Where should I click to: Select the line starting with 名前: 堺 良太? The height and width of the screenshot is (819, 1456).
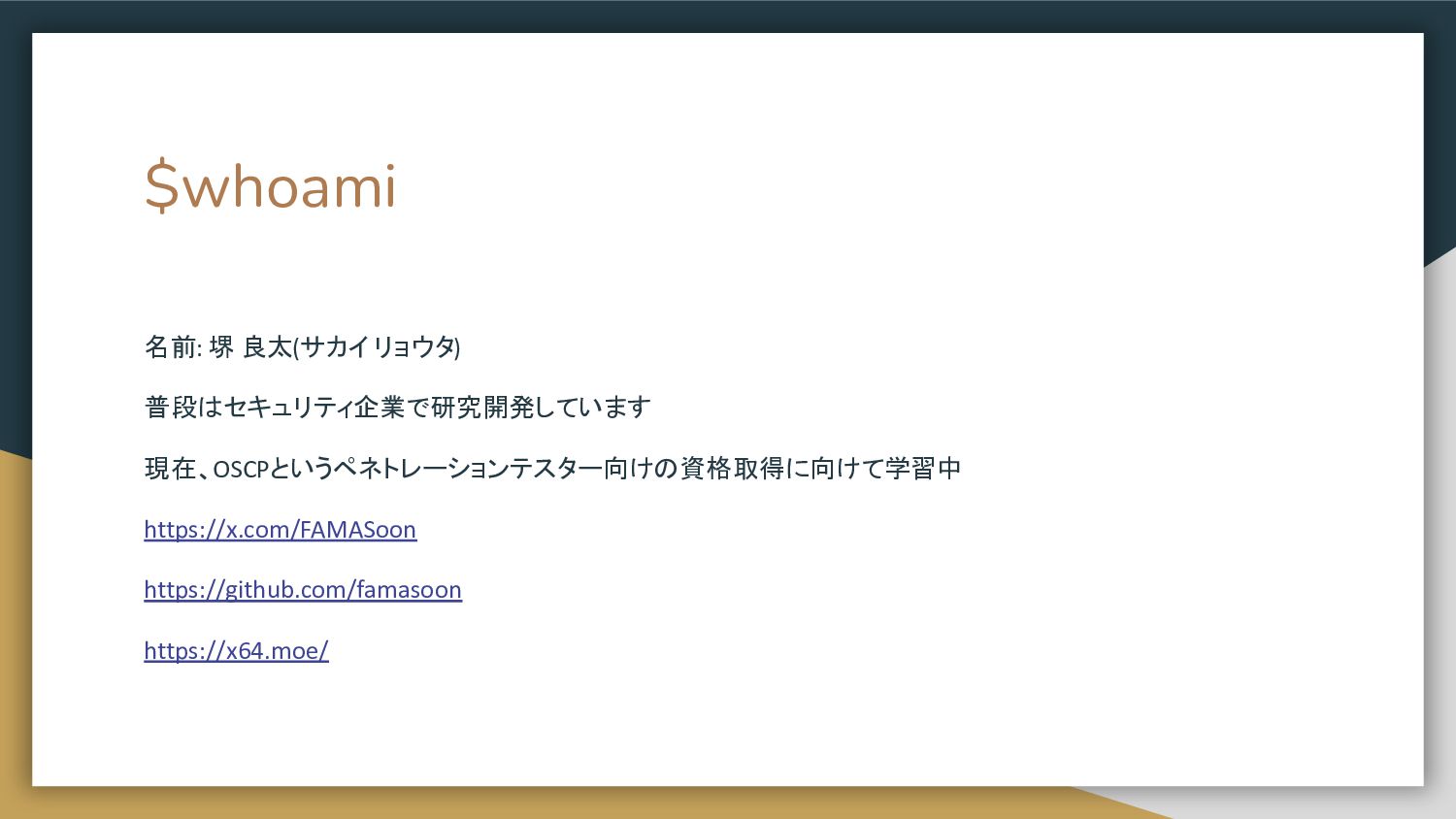click(x=303, y=346)
